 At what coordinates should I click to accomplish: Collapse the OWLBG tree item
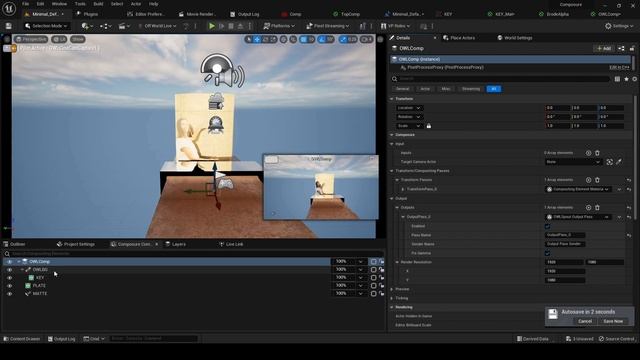[22, 270]
